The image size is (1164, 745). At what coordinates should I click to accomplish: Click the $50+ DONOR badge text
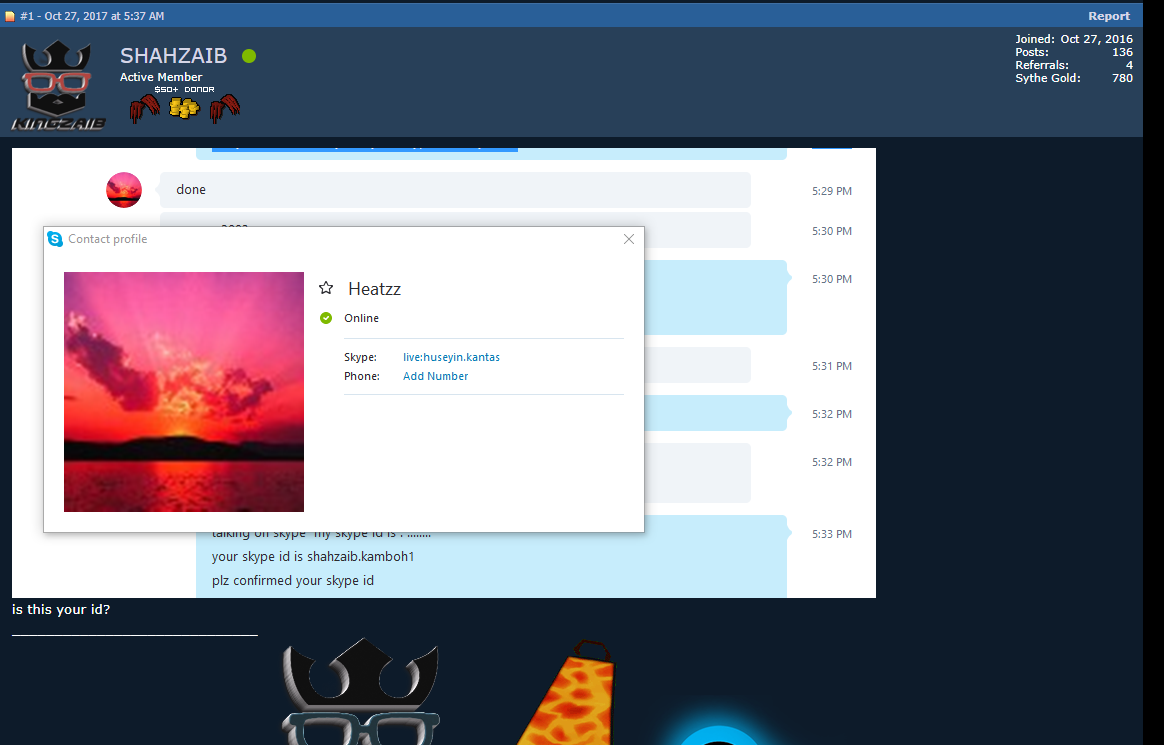[x=184, y=90]
